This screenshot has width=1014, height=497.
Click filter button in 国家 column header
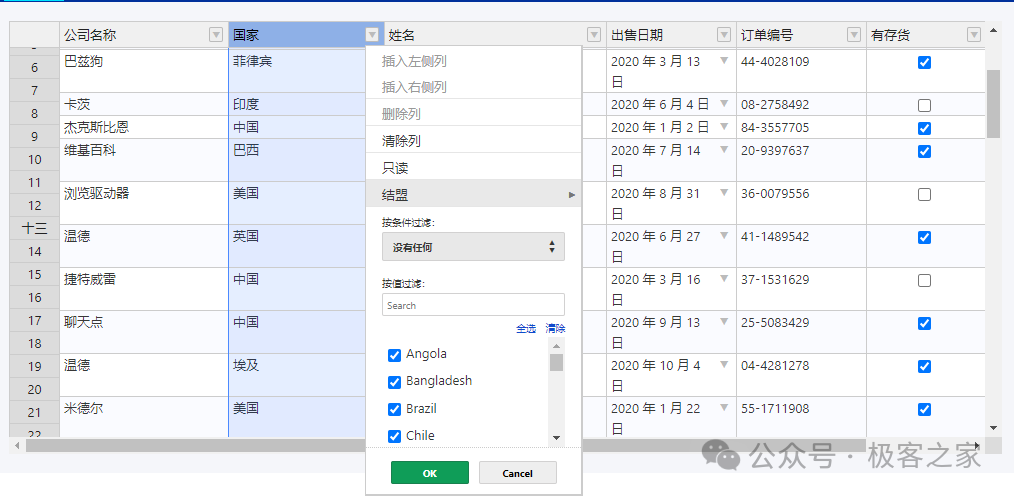pyautogui.click(x=373, y=35)
